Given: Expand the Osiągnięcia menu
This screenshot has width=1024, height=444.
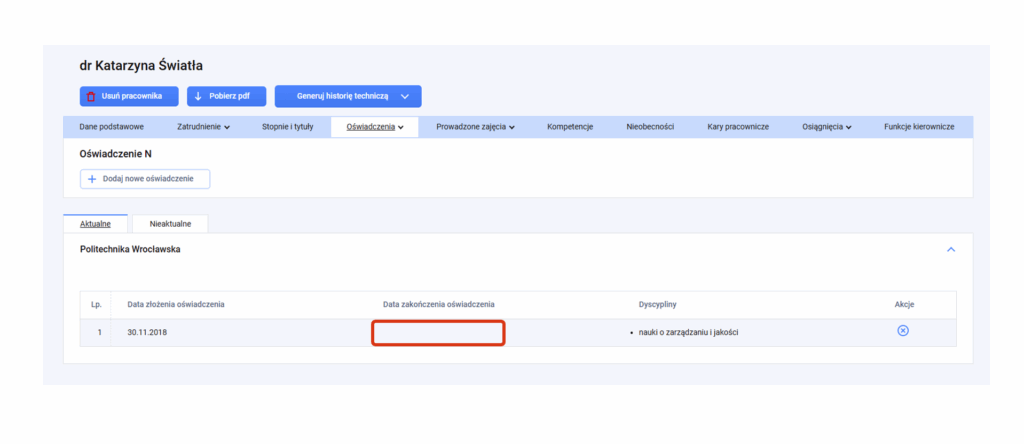Looking at the screenshot, I should [x=827, y=127].
